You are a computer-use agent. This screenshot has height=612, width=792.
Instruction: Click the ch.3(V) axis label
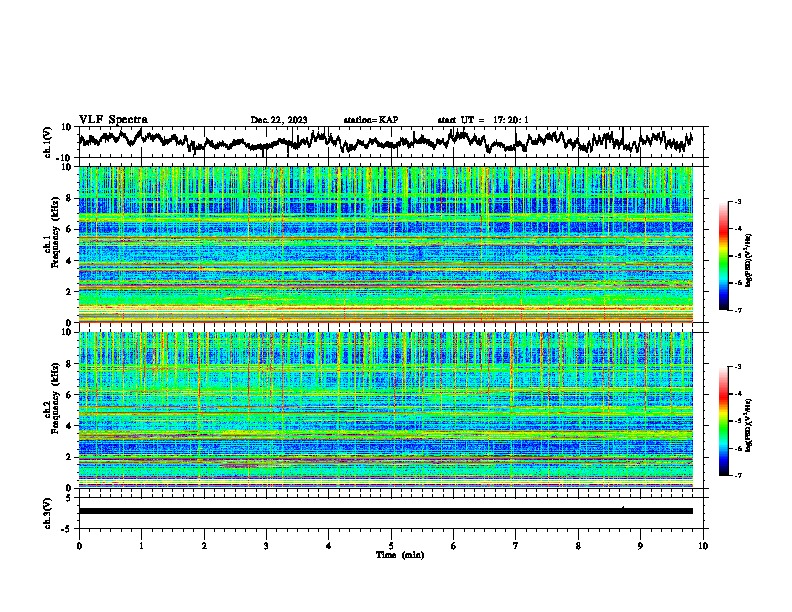(48, 513)
